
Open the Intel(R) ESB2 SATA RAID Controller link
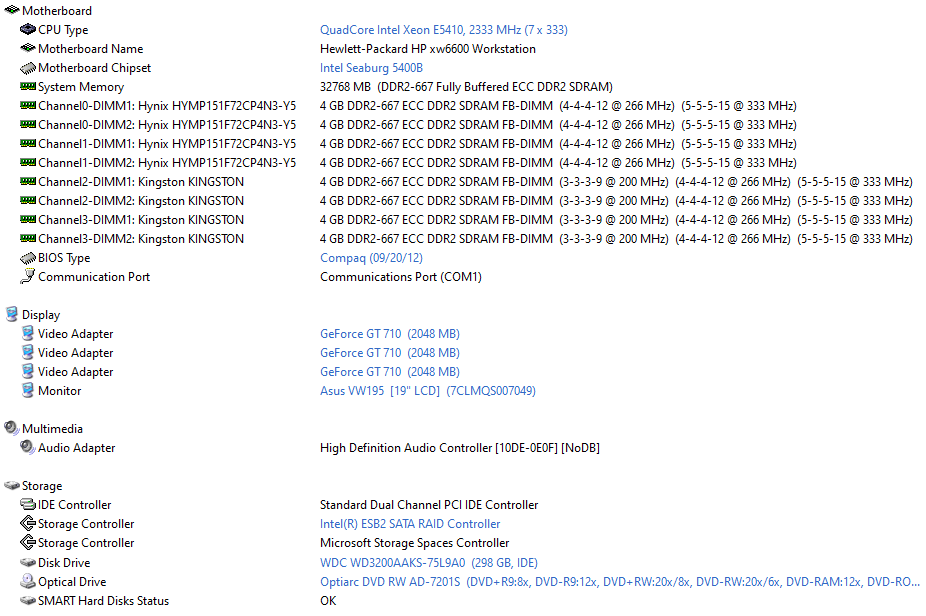(x=410, y=524)
